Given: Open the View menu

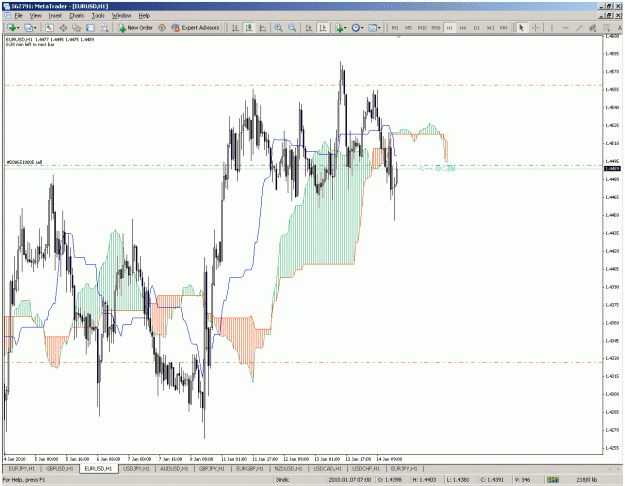Looking at the screenshot, I should click(35, 16).
